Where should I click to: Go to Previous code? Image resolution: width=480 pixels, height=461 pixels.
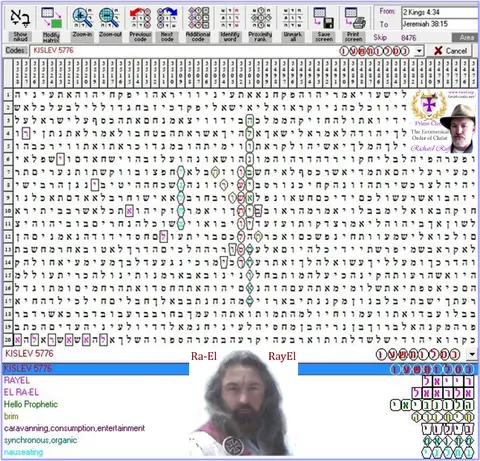click(x=140, y=19)
